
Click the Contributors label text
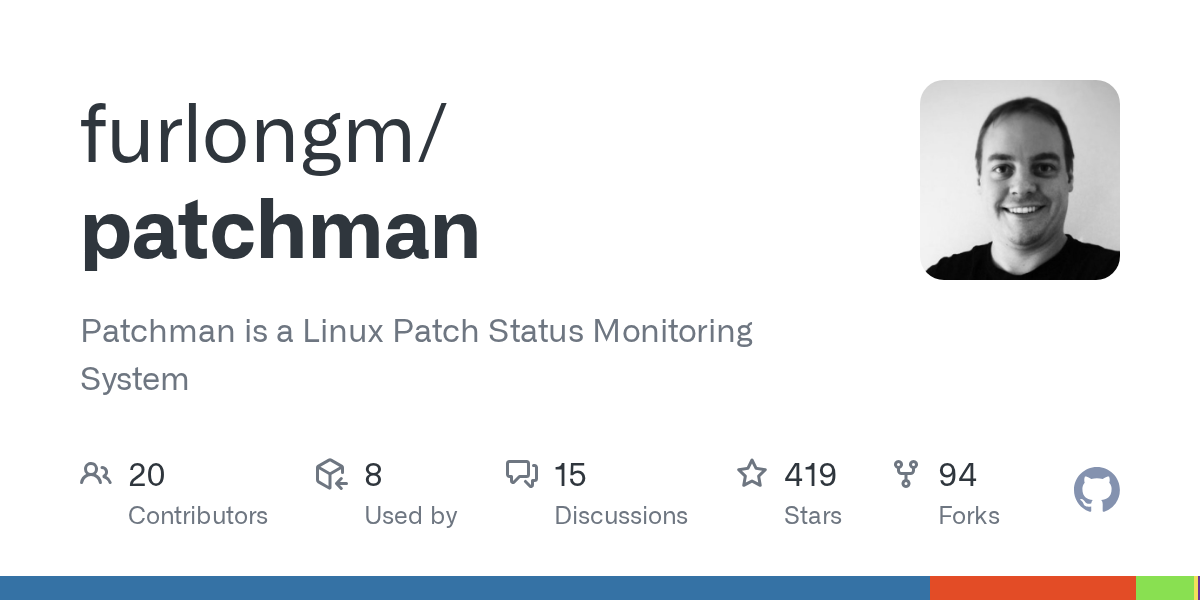coord(198,516)
